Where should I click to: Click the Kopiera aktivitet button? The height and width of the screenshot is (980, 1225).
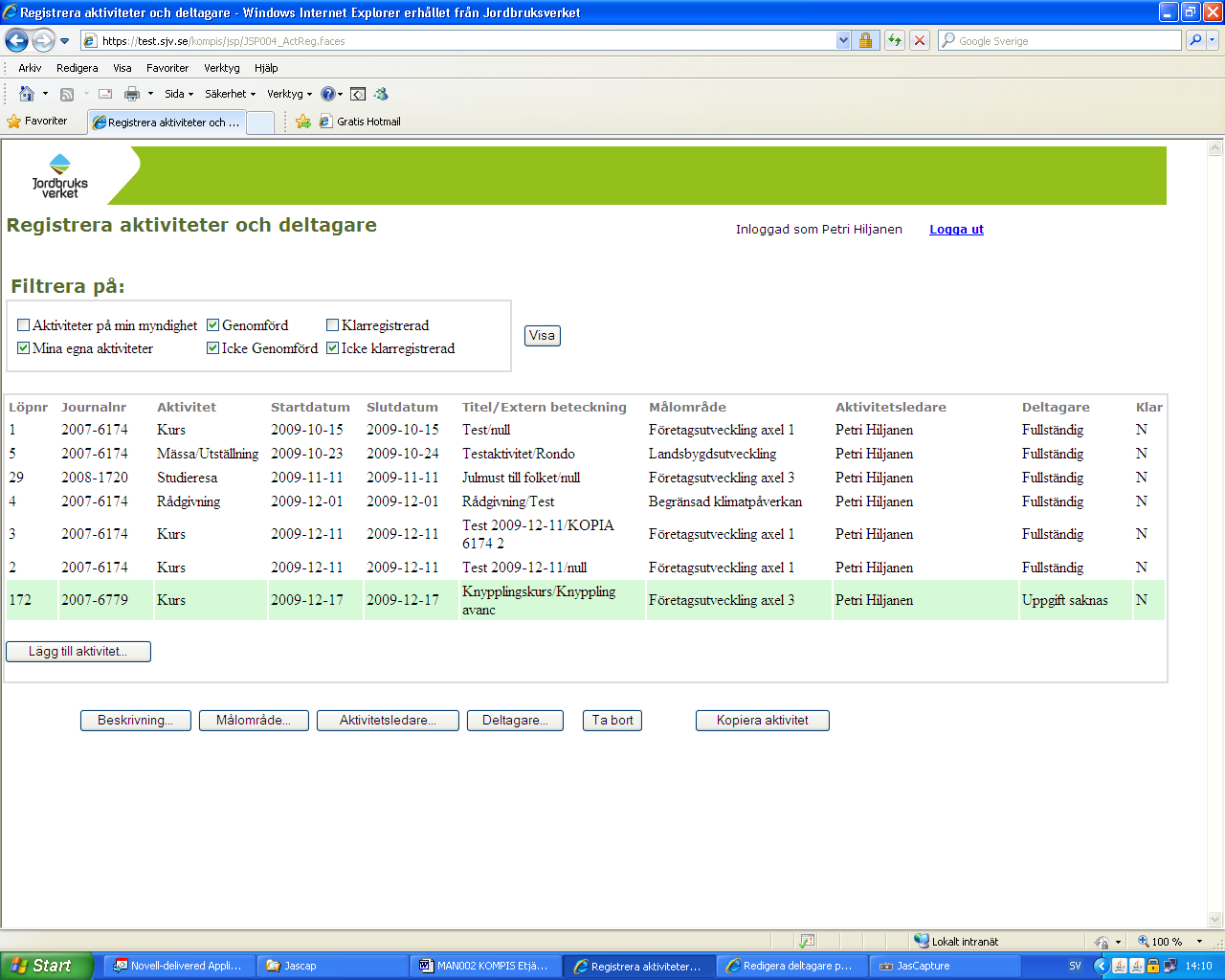(763, 721)
